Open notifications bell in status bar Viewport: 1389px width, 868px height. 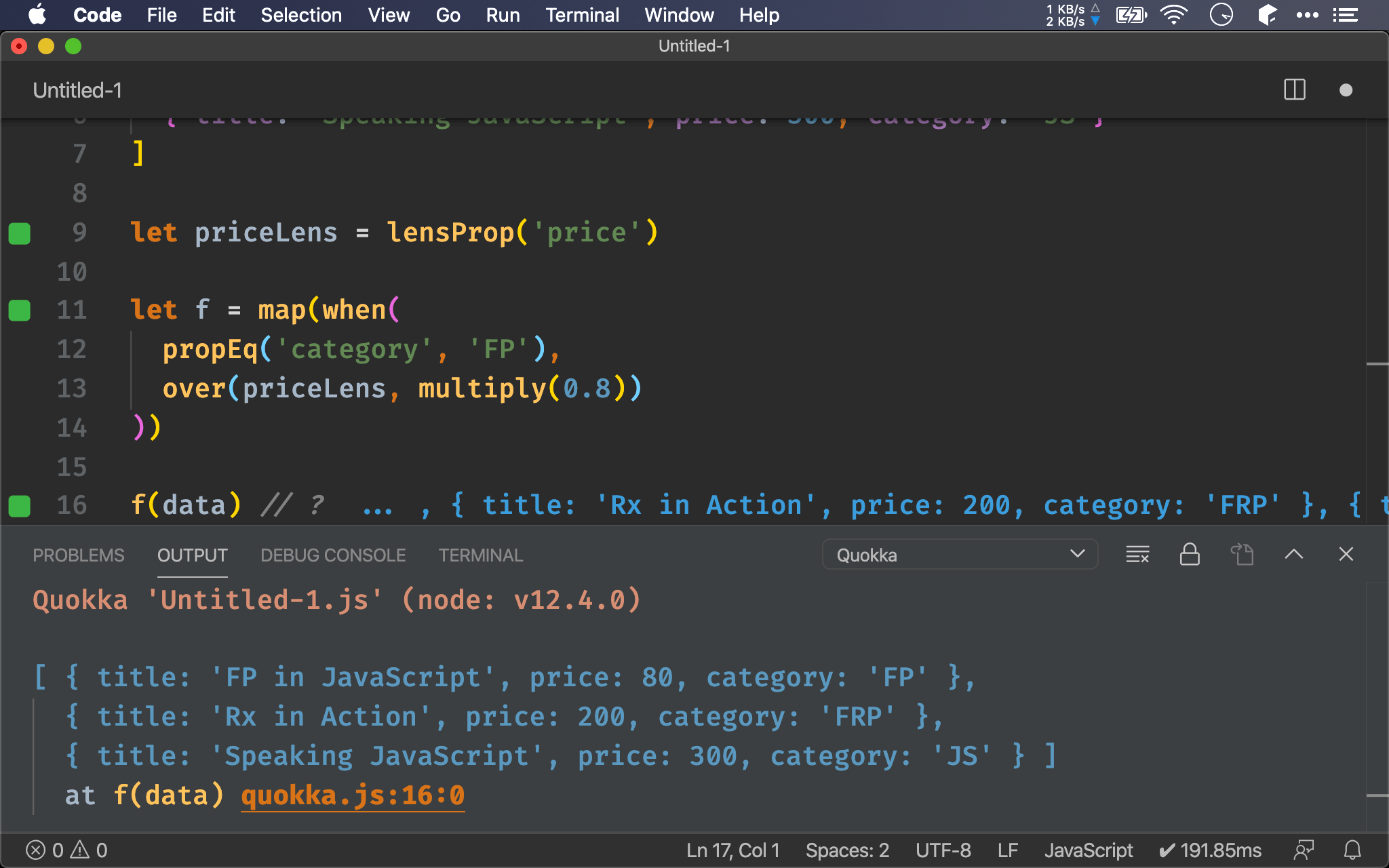click(1352, 850)
